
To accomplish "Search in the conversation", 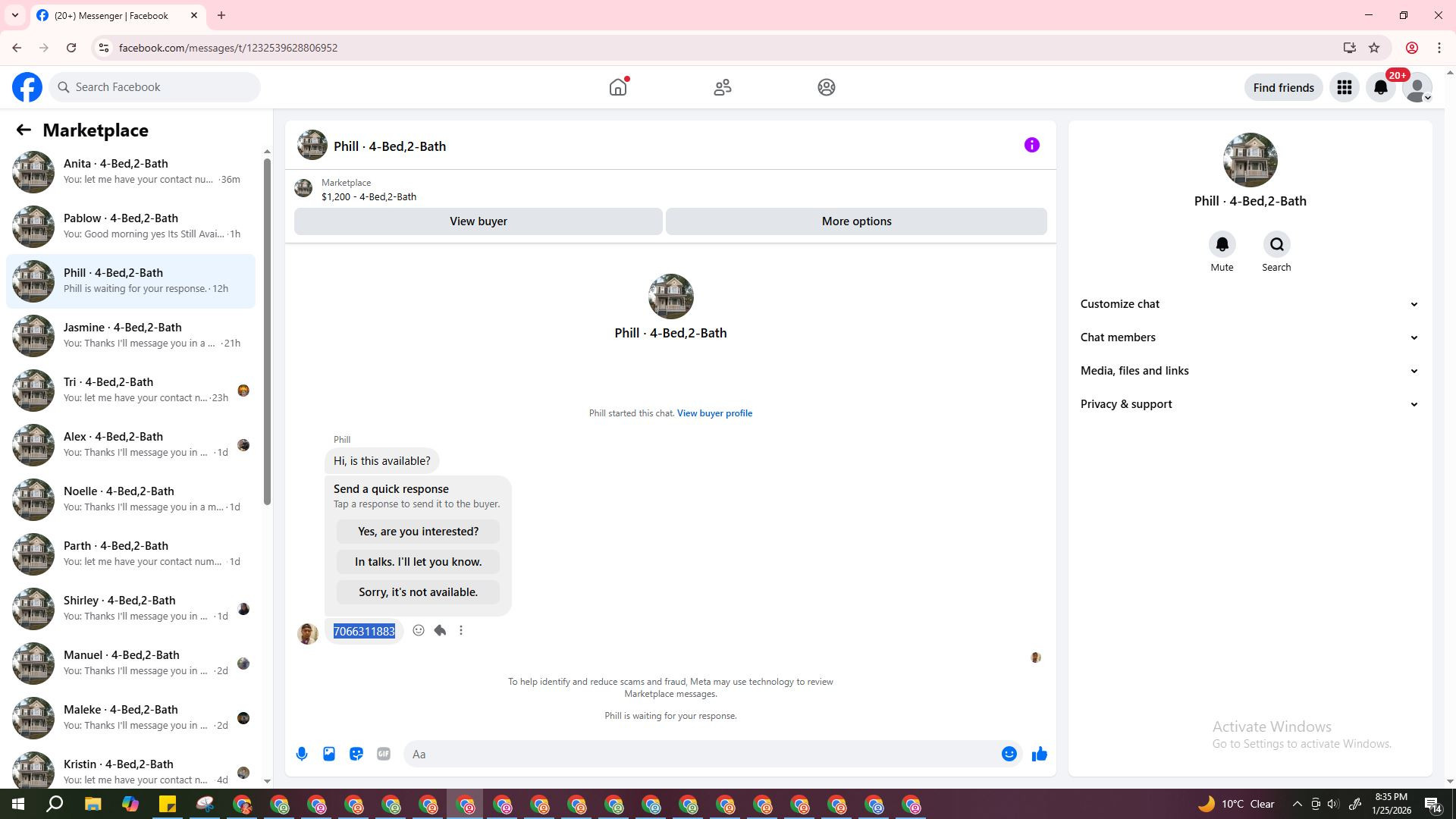I will [x=1276, y=244].
